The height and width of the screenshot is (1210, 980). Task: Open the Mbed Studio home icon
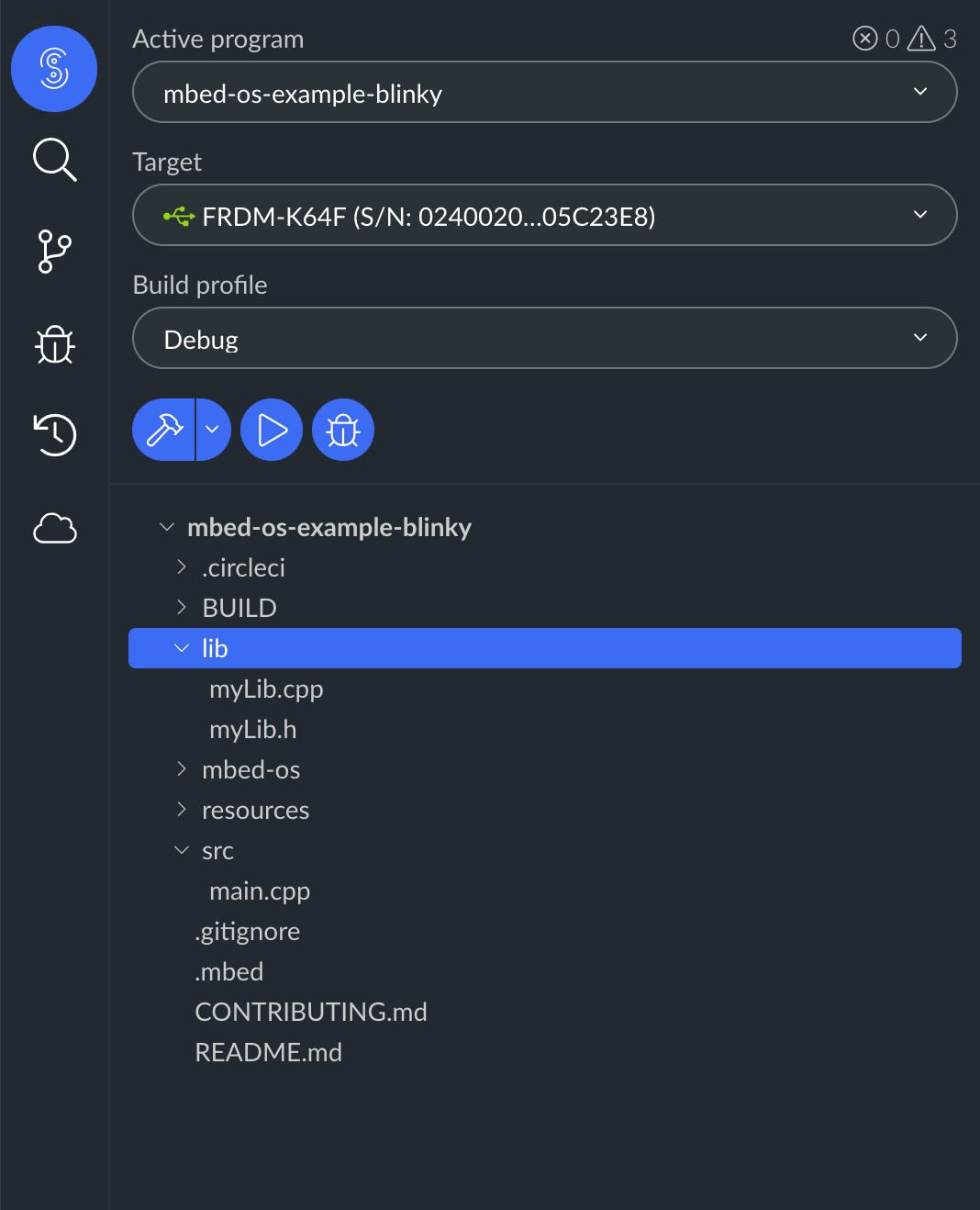54,69
